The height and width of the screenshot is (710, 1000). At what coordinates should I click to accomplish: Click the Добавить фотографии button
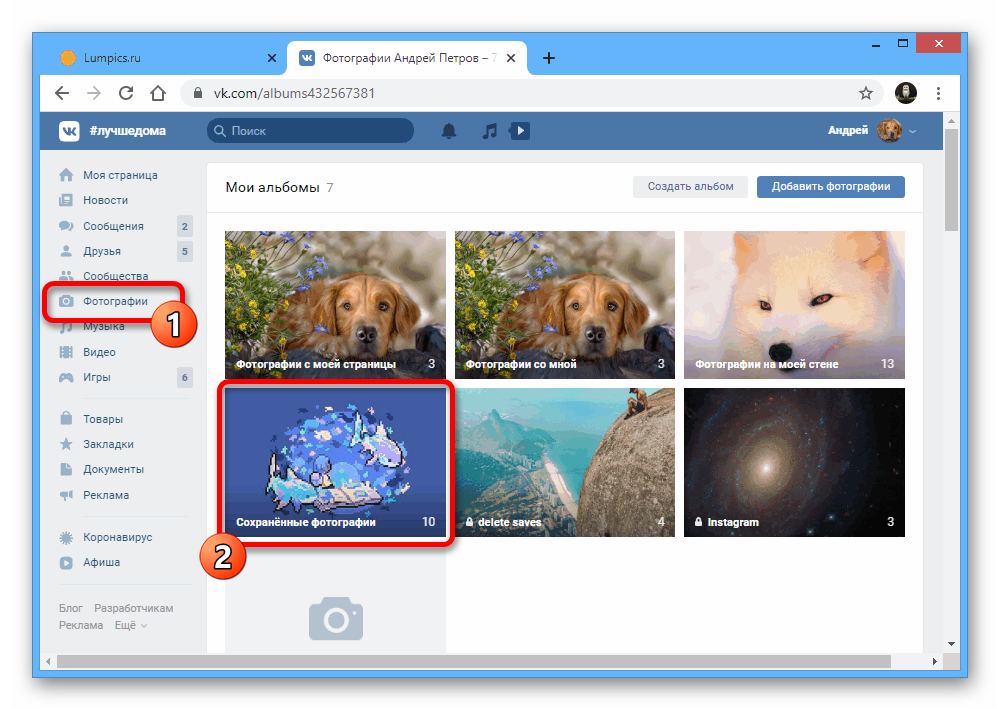[x=830, y=186]
